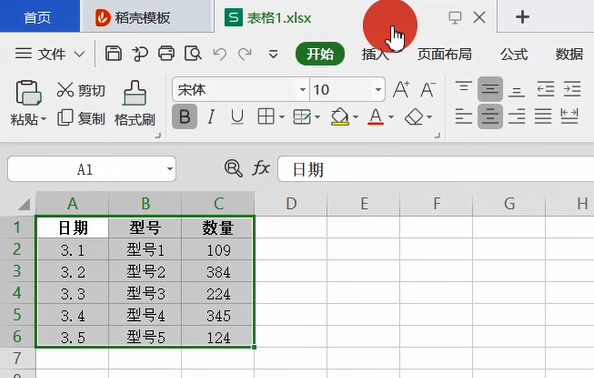
Task: Click the justify alignment icon
Action: click(x=543, y=117)
